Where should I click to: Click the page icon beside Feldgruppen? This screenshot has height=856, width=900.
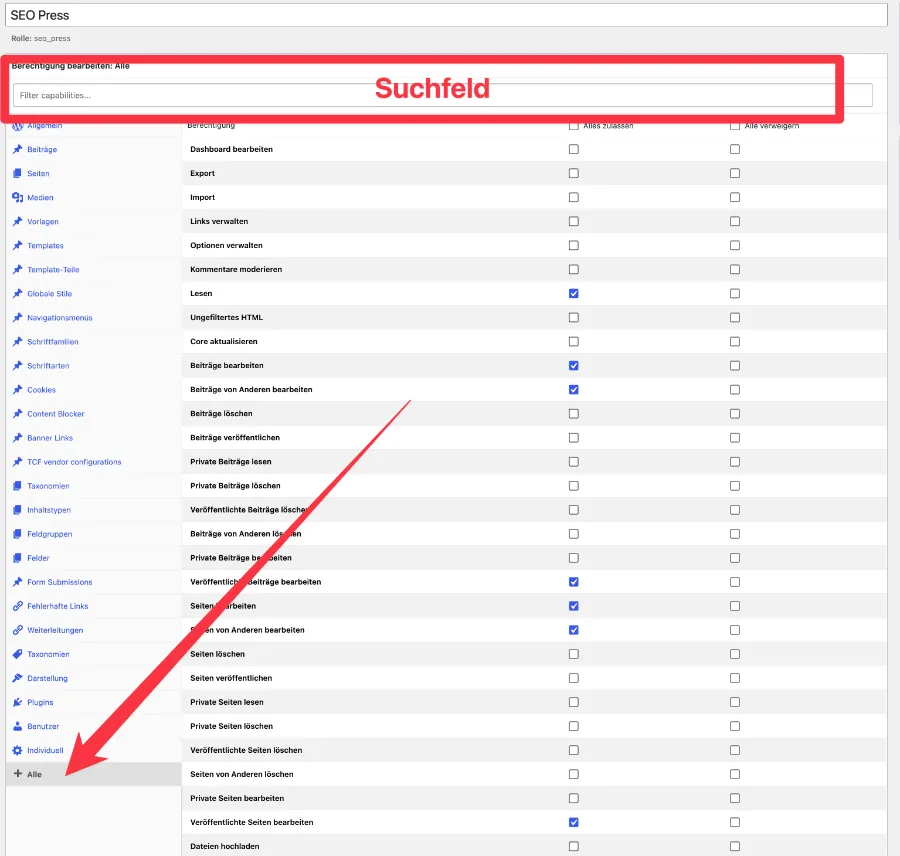point(17,534)
